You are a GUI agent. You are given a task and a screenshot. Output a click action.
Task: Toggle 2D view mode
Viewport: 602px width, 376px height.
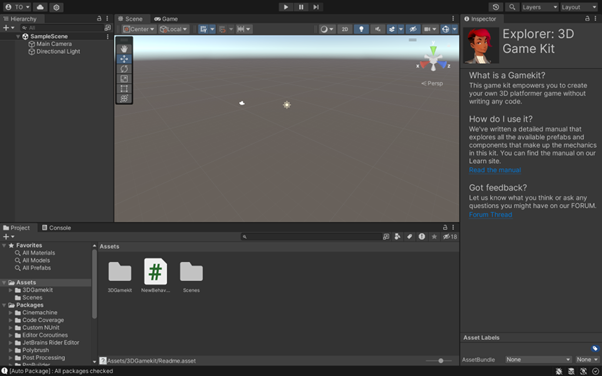click(345, 29)
